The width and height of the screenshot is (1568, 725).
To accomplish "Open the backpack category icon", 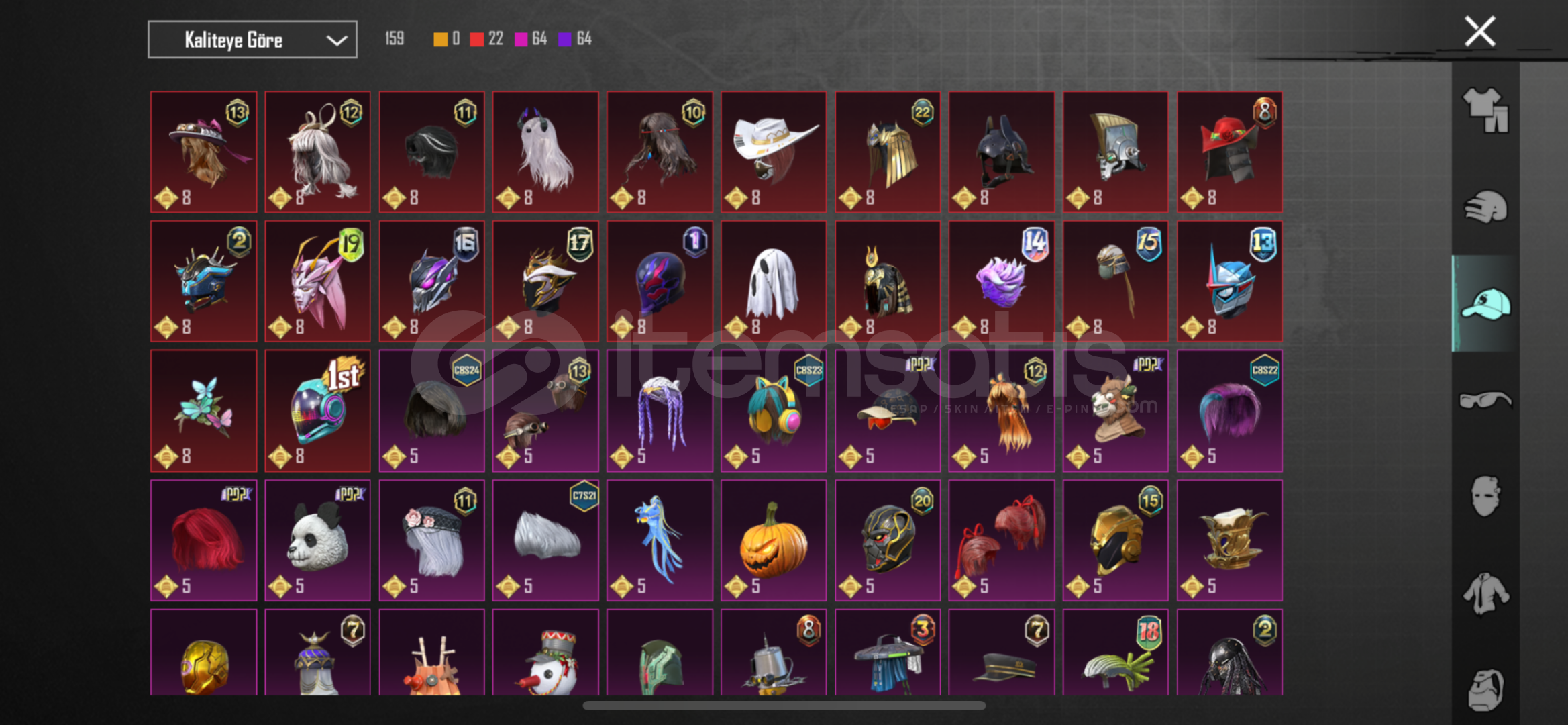I will coord(1485,689).
